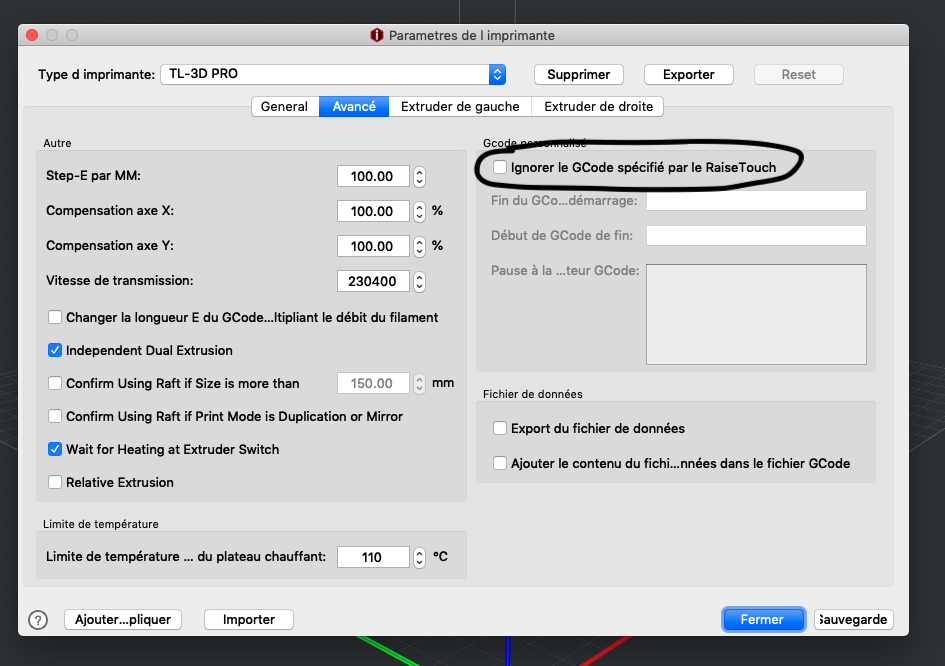Open the Extruder de gauche tab
The image size is (945, 666).
(460, 107)
